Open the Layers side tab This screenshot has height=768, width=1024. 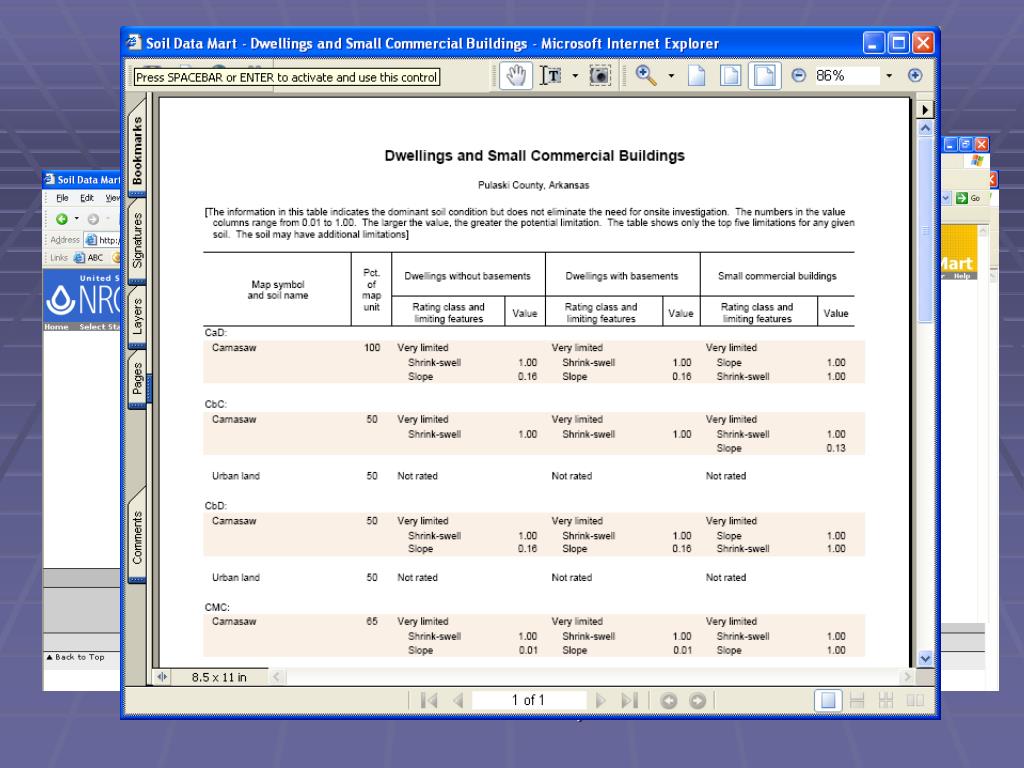tap(137, 317)
